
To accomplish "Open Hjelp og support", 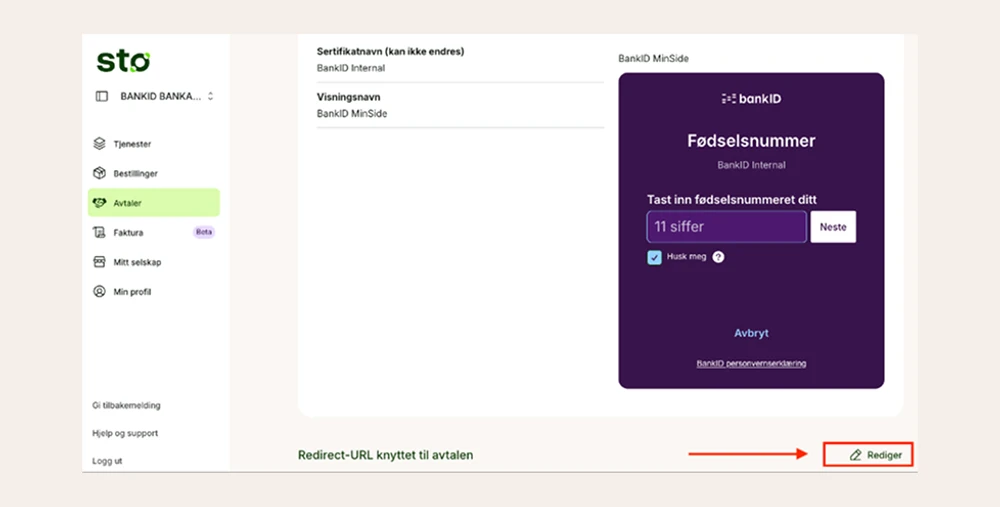I will point(125,433).
